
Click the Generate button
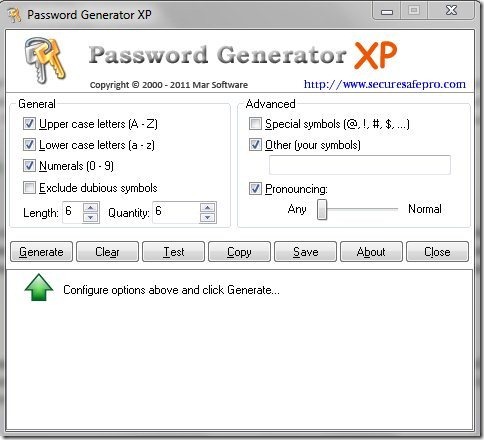[x=41, y=252]
